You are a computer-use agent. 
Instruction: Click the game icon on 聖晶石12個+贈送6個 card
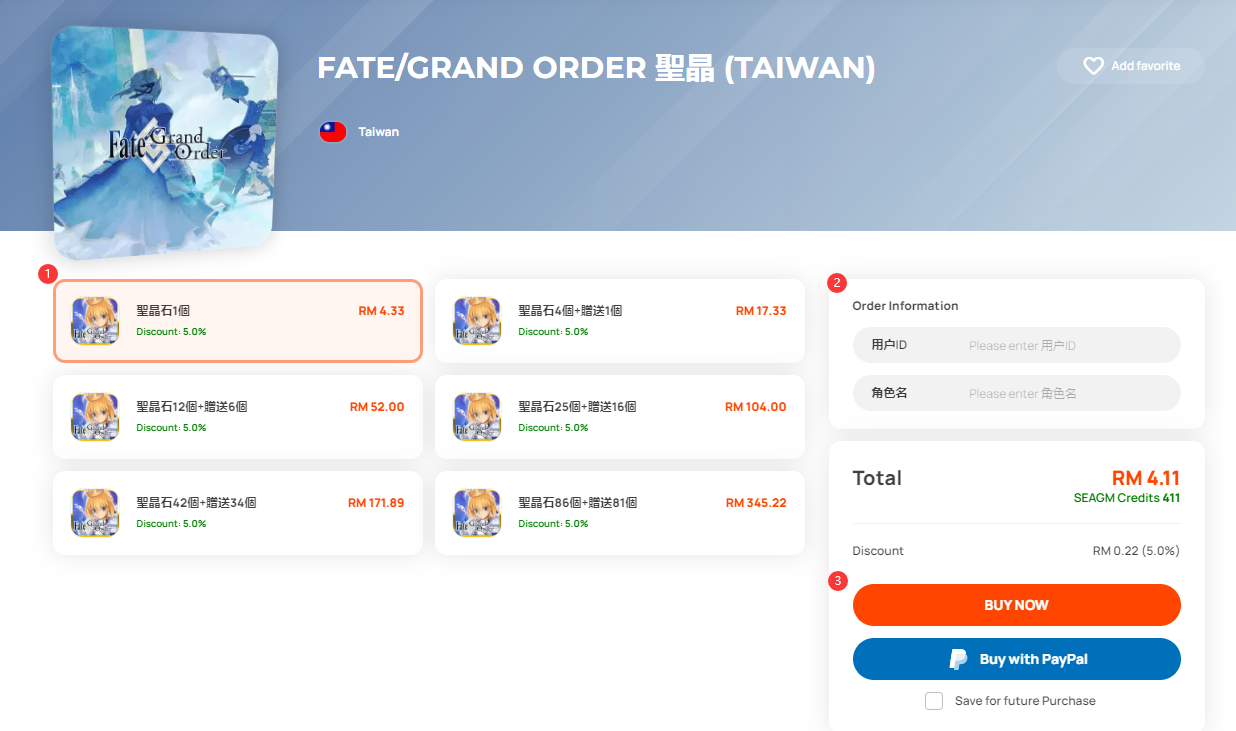[95, 417]
